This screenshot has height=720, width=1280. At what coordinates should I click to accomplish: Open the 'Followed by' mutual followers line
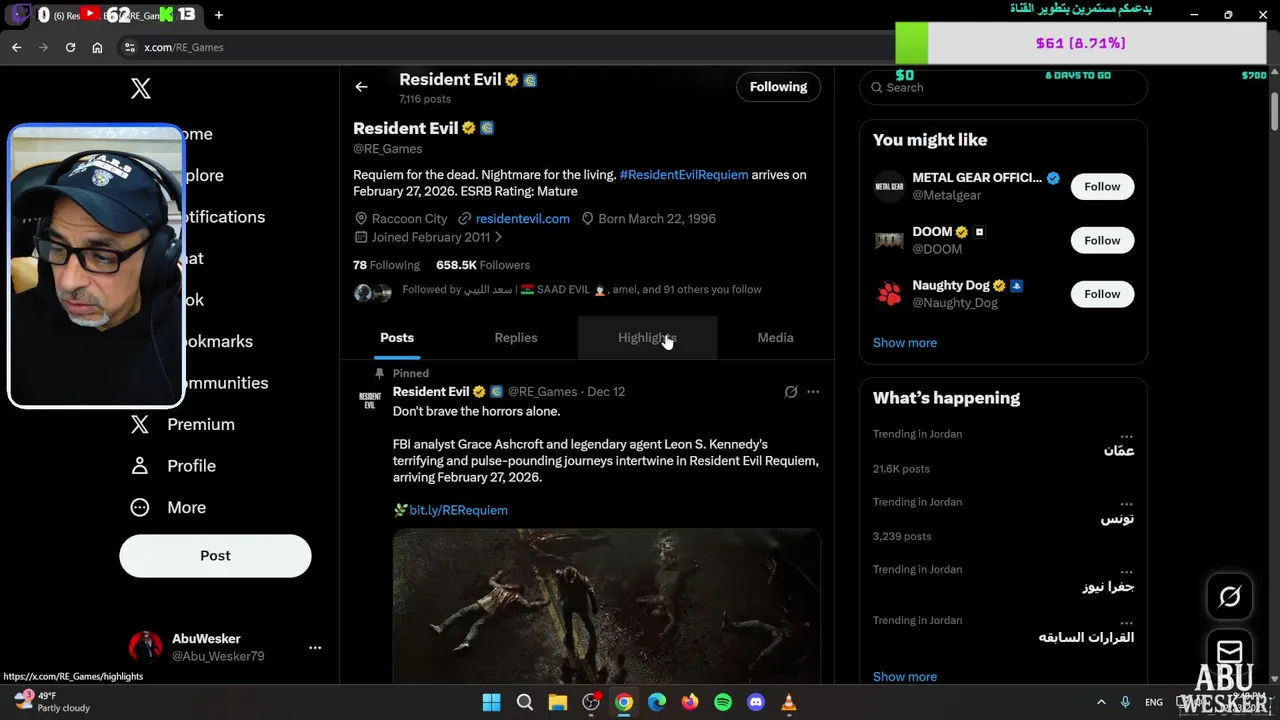point(582,289)
